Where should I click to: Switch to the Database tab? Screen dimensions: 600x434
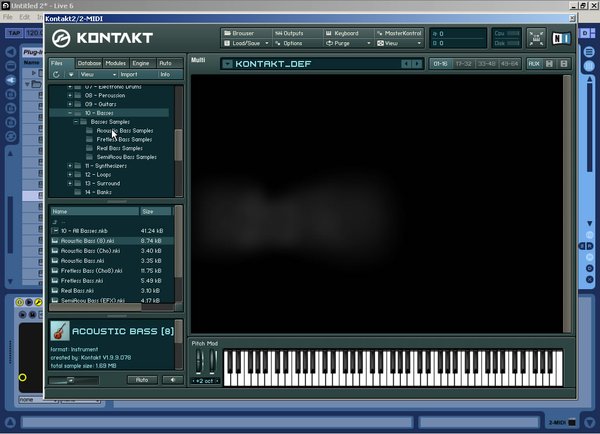89,63
